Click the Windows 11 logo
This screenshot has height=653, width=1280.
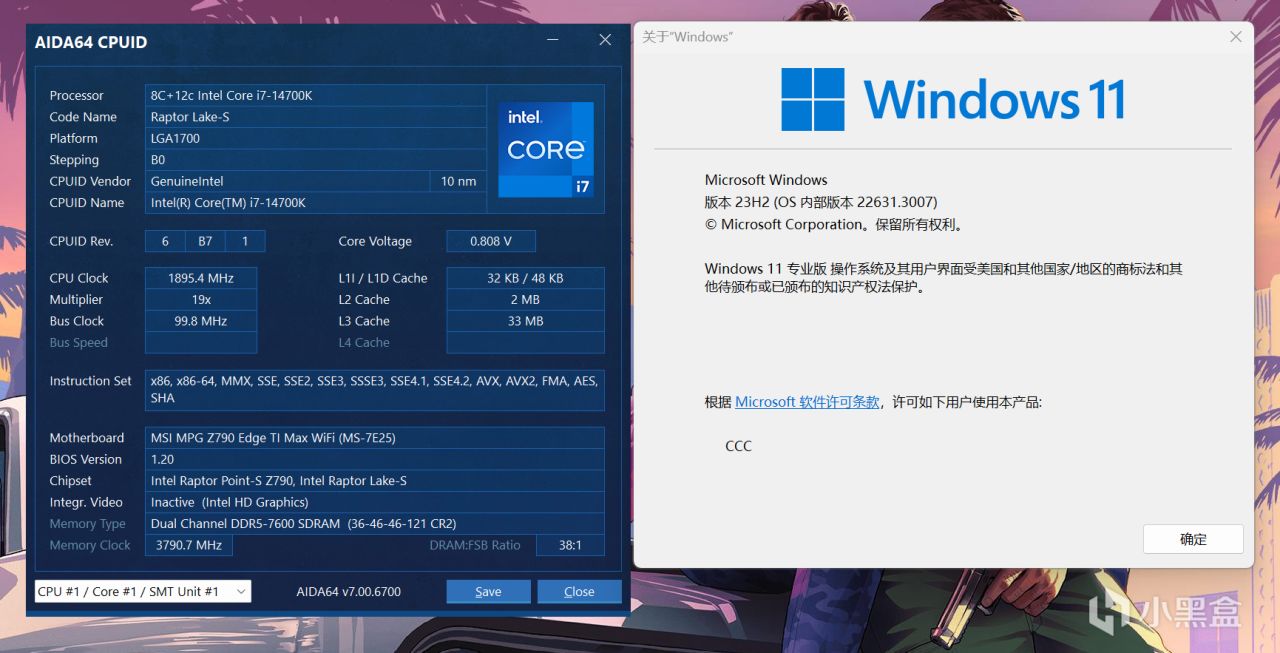pos(953,99)
